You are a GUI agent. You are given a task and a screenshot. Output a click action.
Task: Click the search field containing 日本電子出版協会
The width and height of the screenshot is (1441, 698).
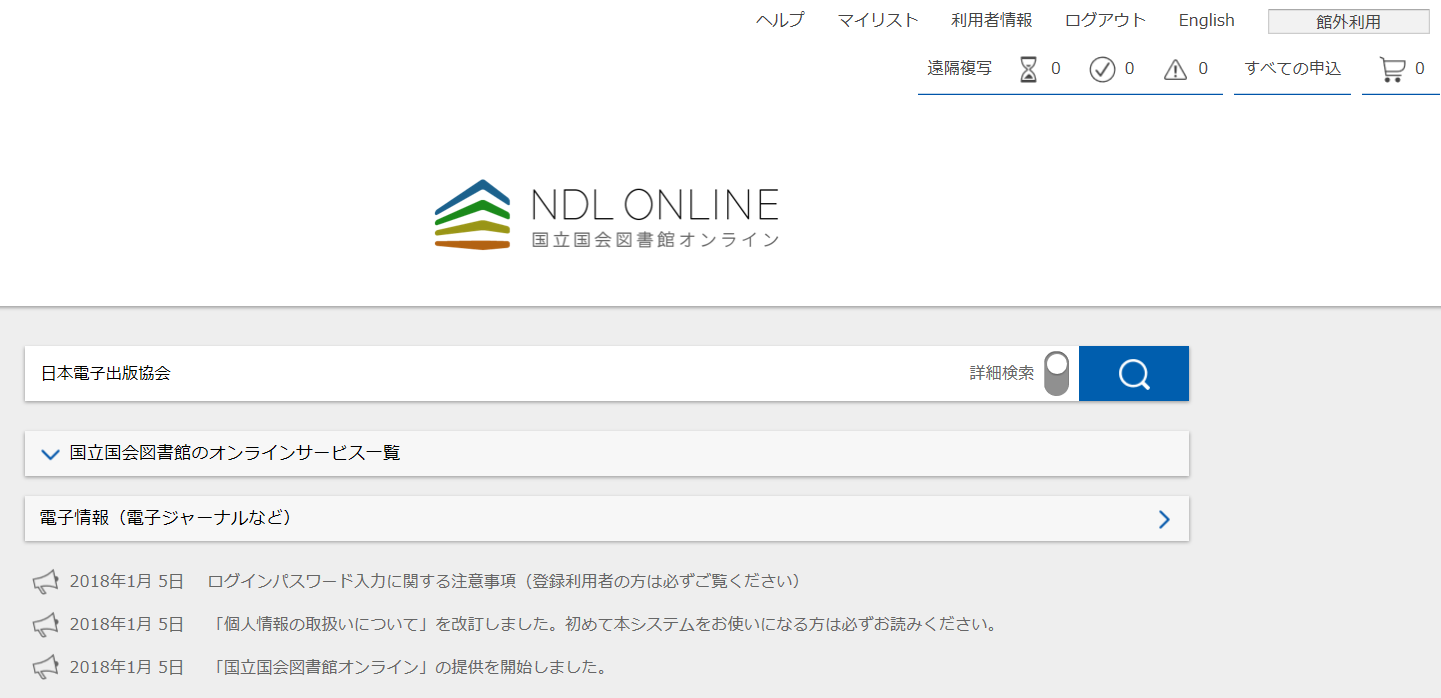[x=490, y=374]
